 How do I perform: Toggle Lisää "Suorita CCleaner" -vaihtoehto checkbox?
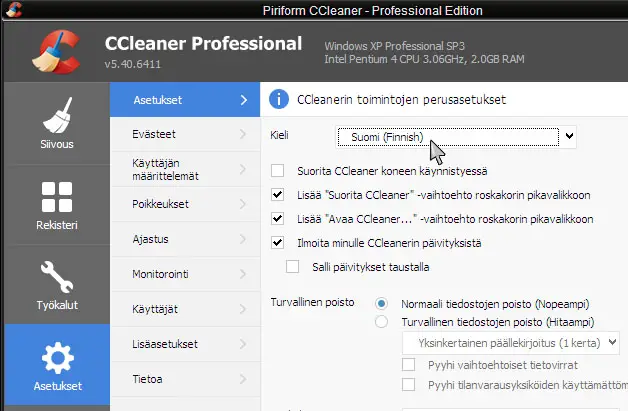pyautogui.click(x=277, y=195)
